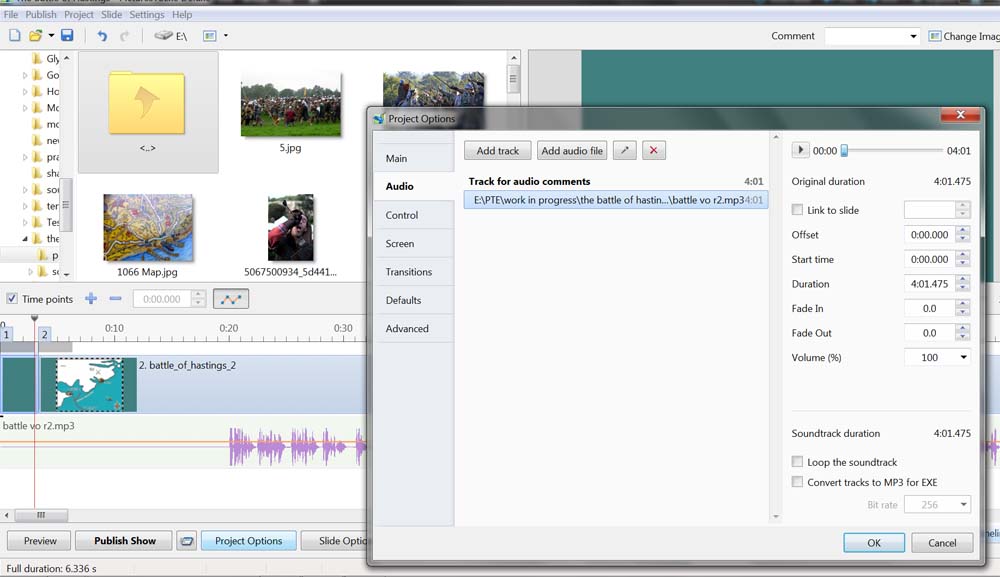Screen dimensions: 1000x577
Task: Play the audio preview in Project Options
Action: [x=800, y=151]
